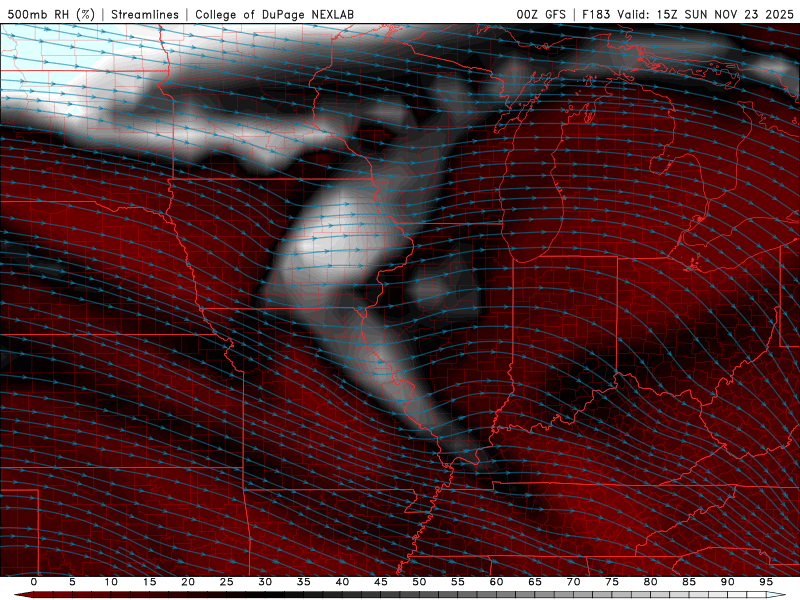Click the "0" label on the RH scale

(34, 582)
